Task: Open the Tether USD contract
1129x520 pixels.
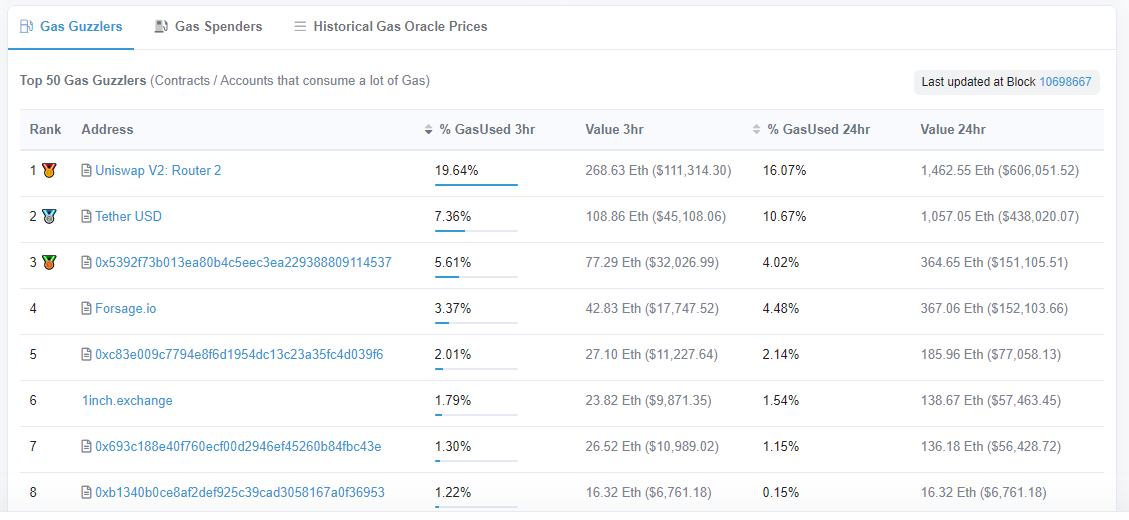Action: (x=128, y=216)
